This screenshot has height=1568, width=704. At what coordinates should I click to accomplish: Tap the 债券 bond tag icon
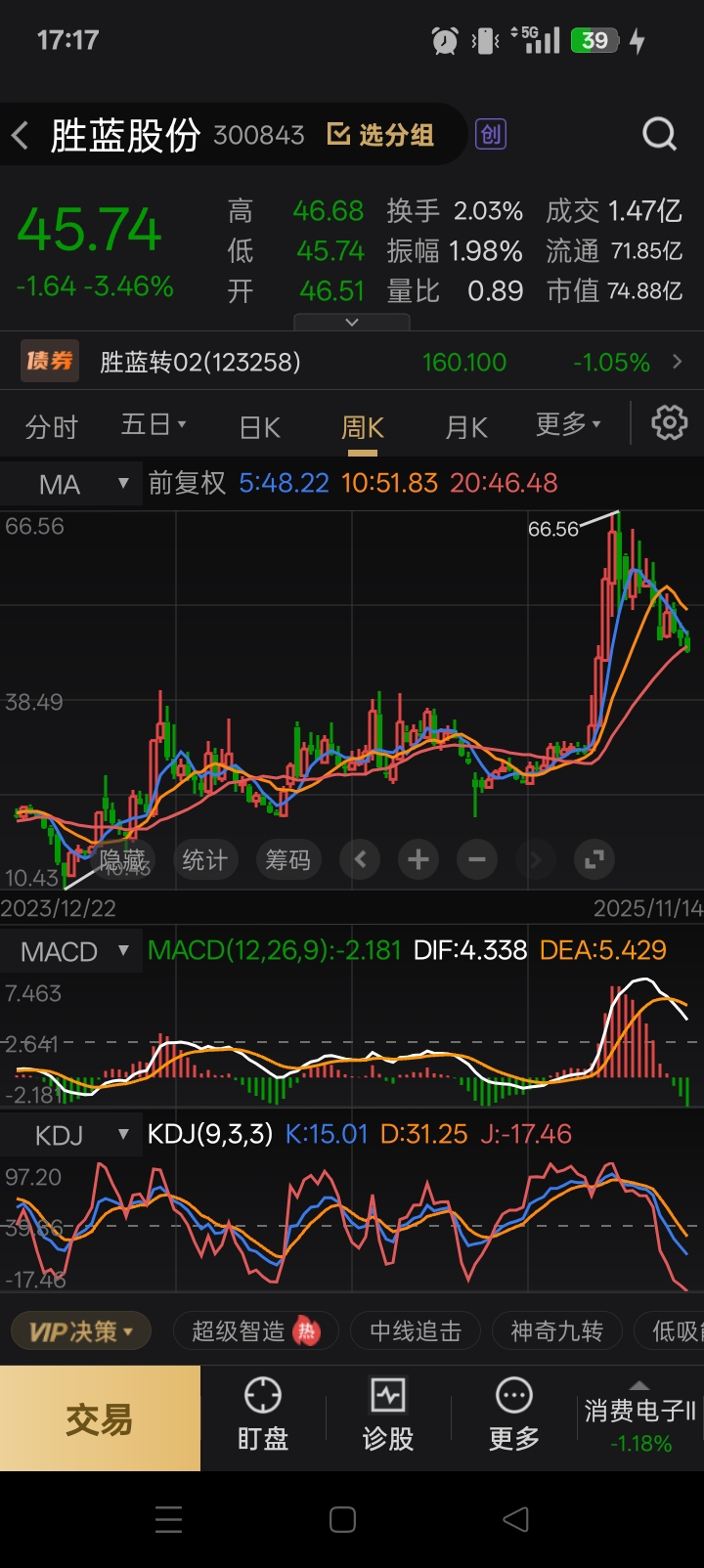tap(50, 362)
